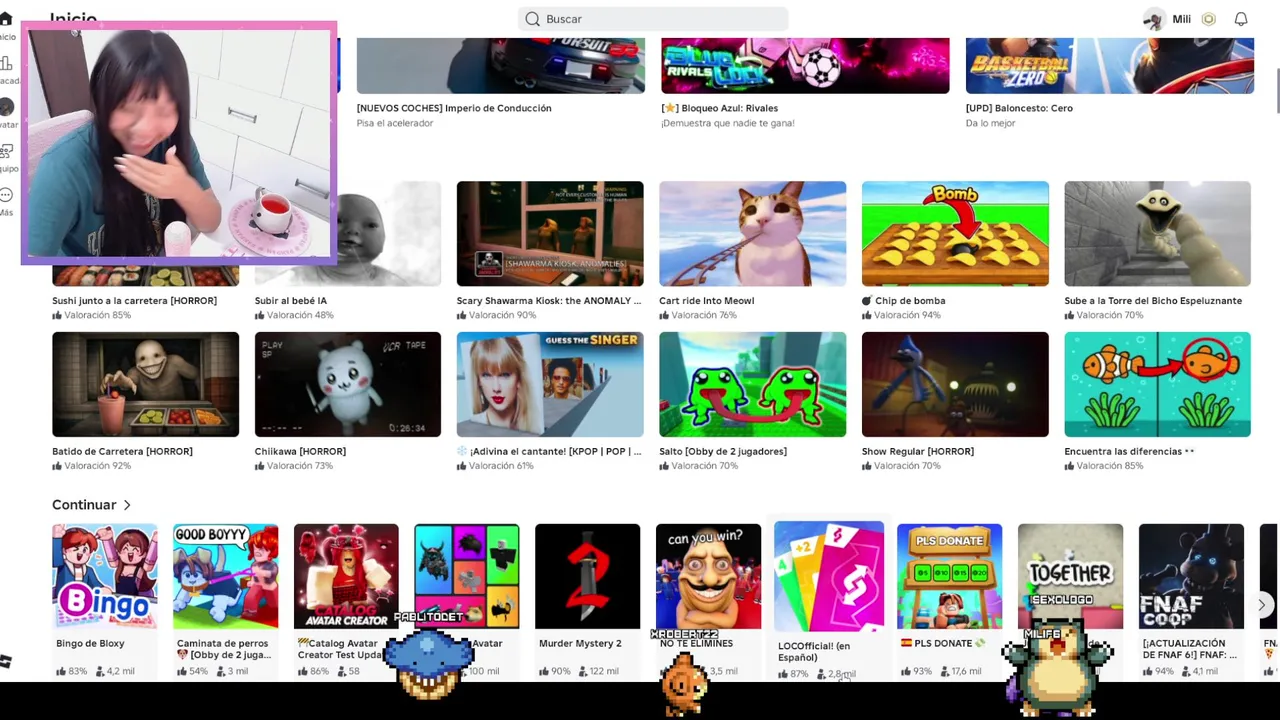Click 'Bingo de Bloxy' title text
1280x720 pixels.
90,644
